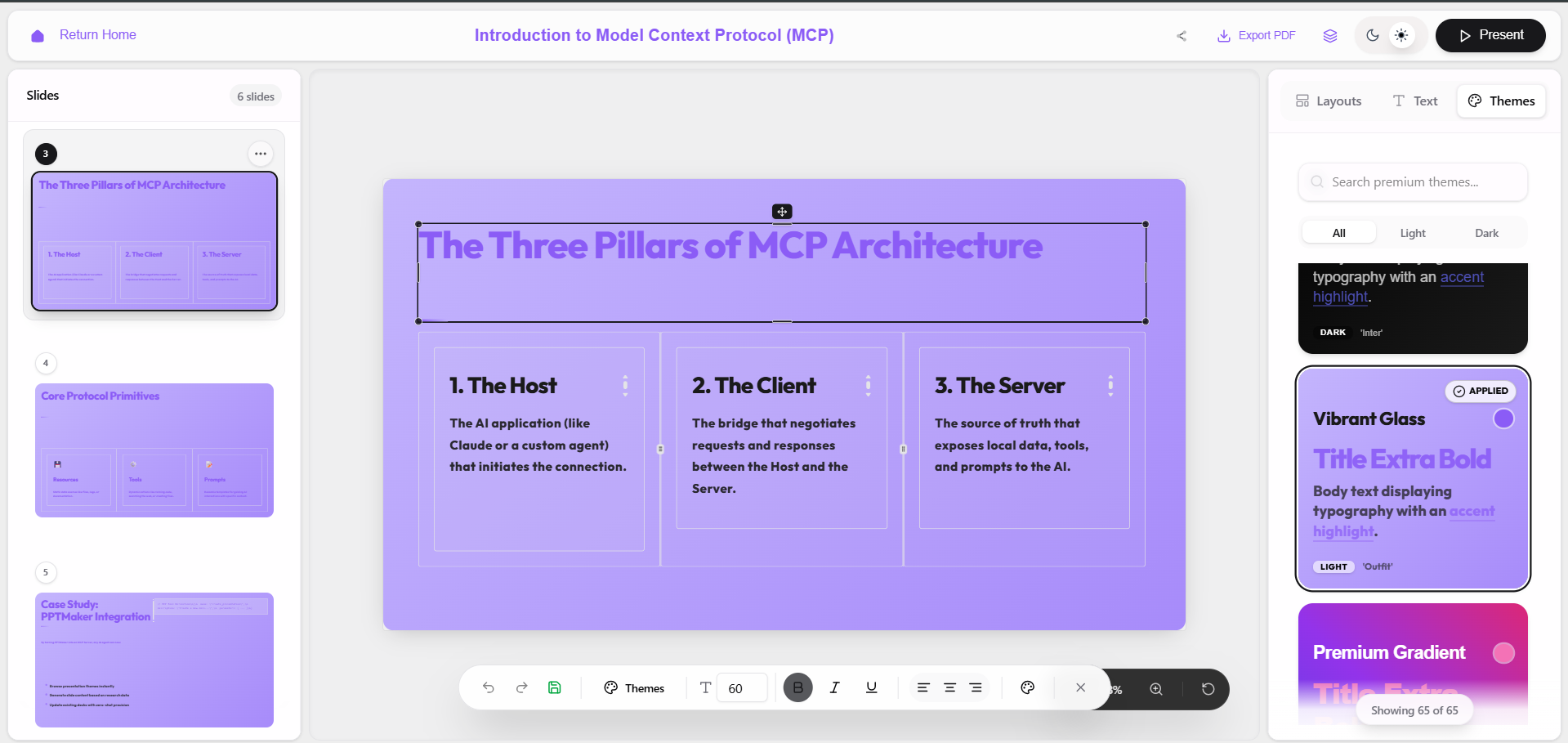Click the share icon beside Export PDF
This screenshot has height=743, width=1568.
tap(1182, 35)
